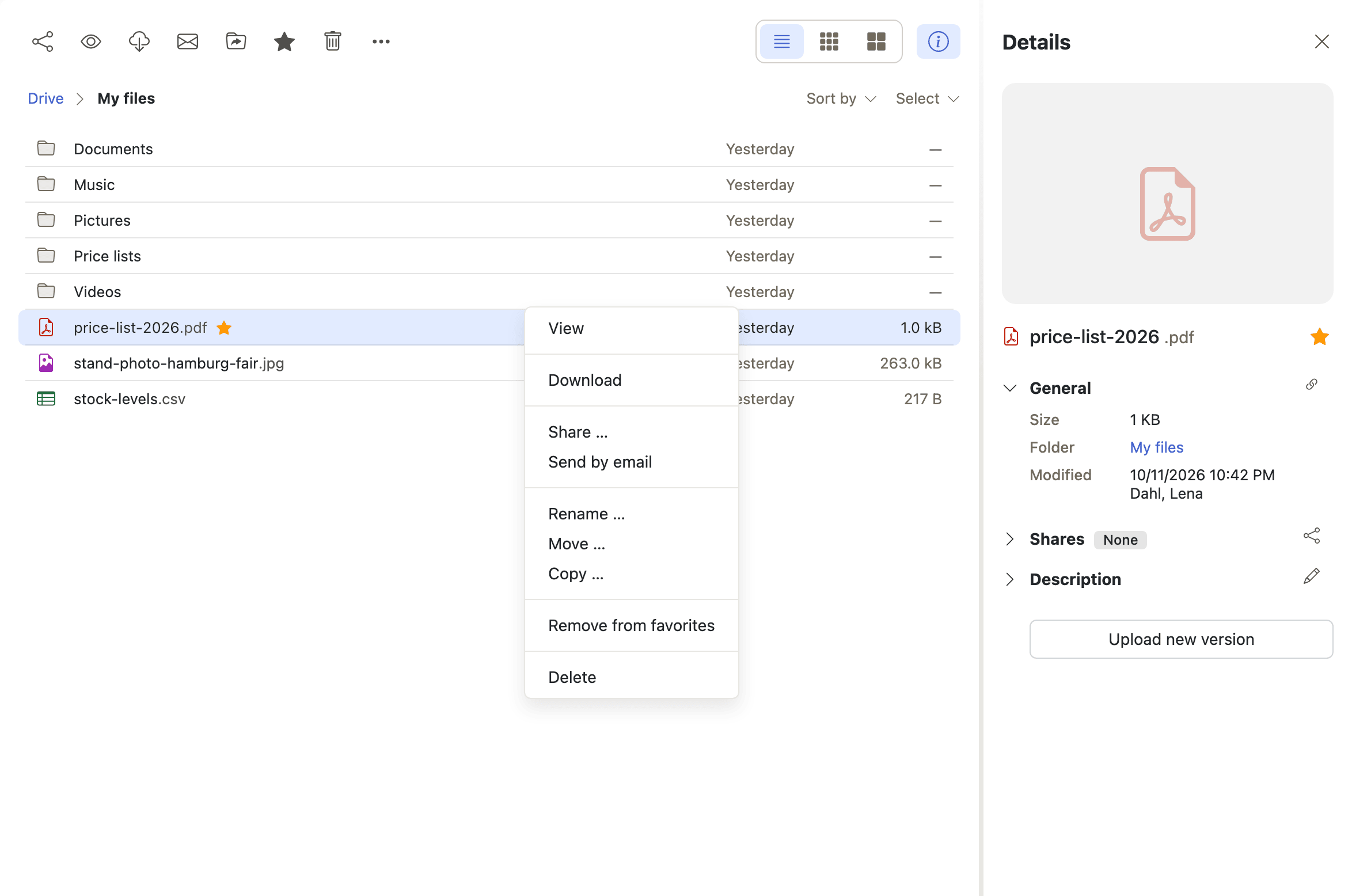Open the Price lists folder
Image resolution: width=1352 pixels, height=896 pixels.
point(489,256)
